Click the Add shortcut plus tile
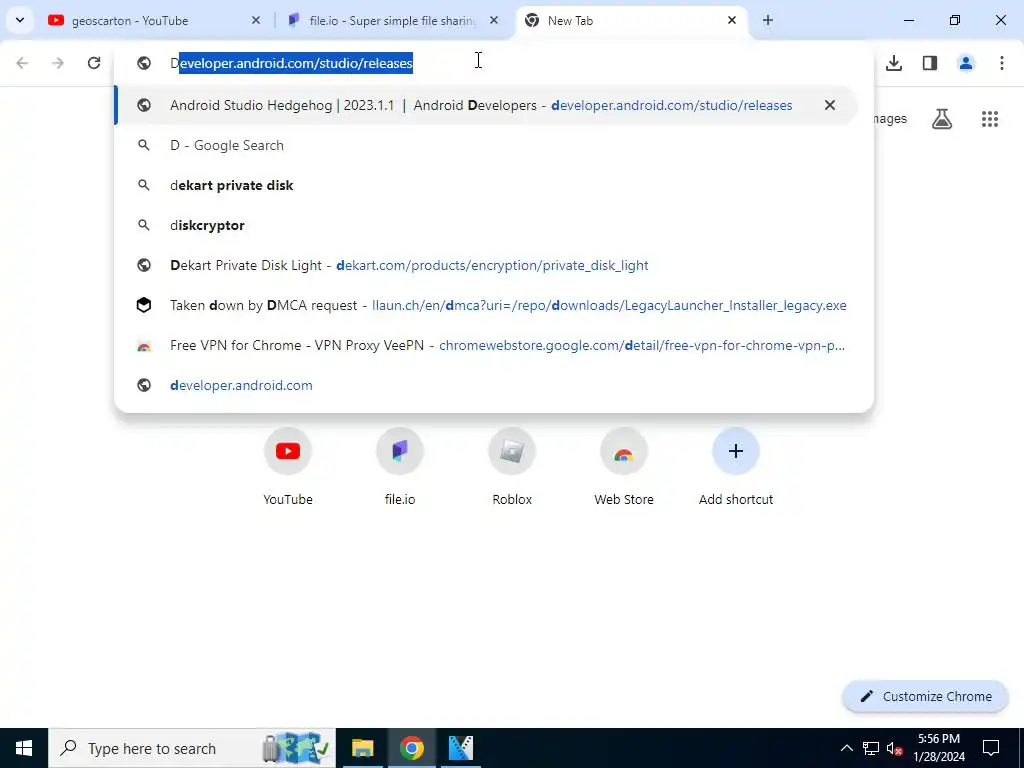 (736, 468)
